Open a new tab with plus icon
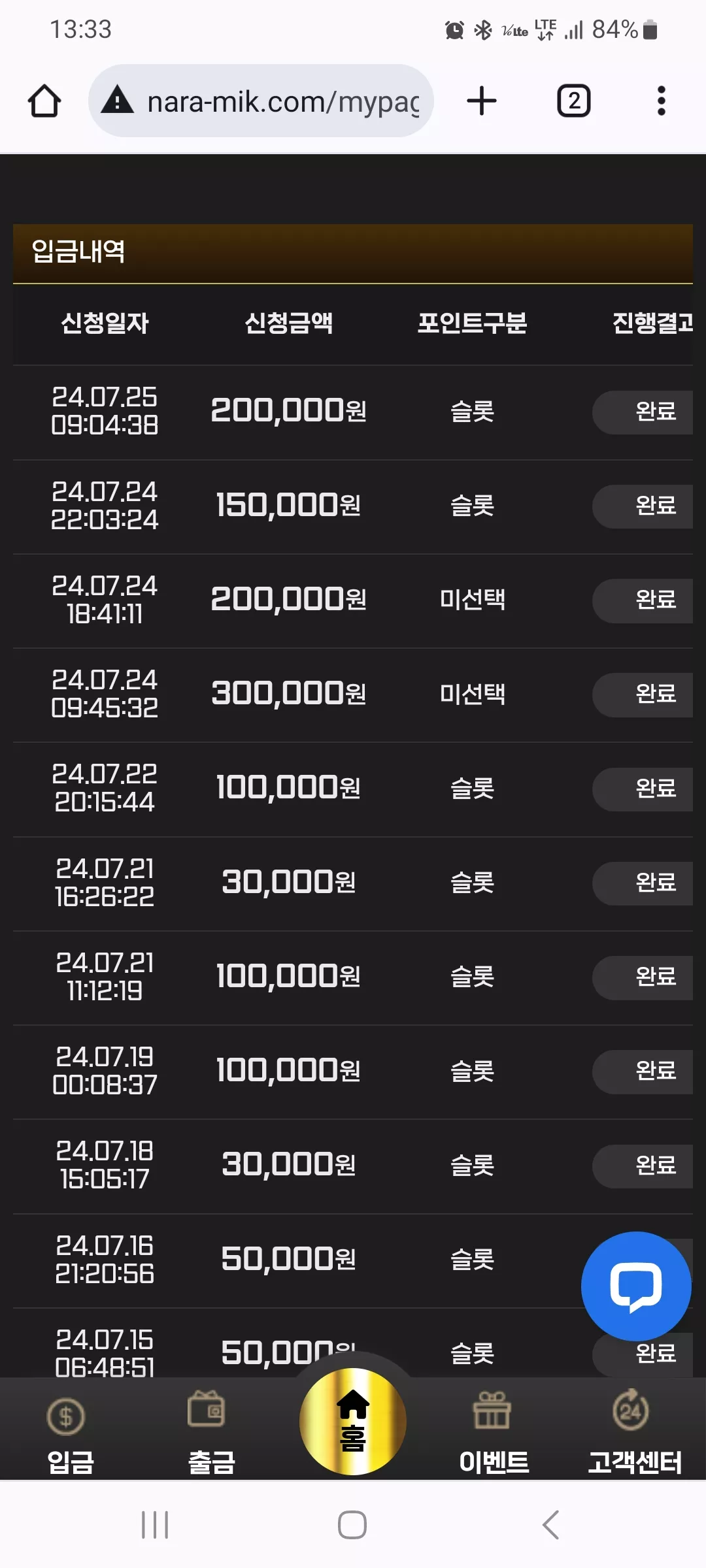 (482, 101)
